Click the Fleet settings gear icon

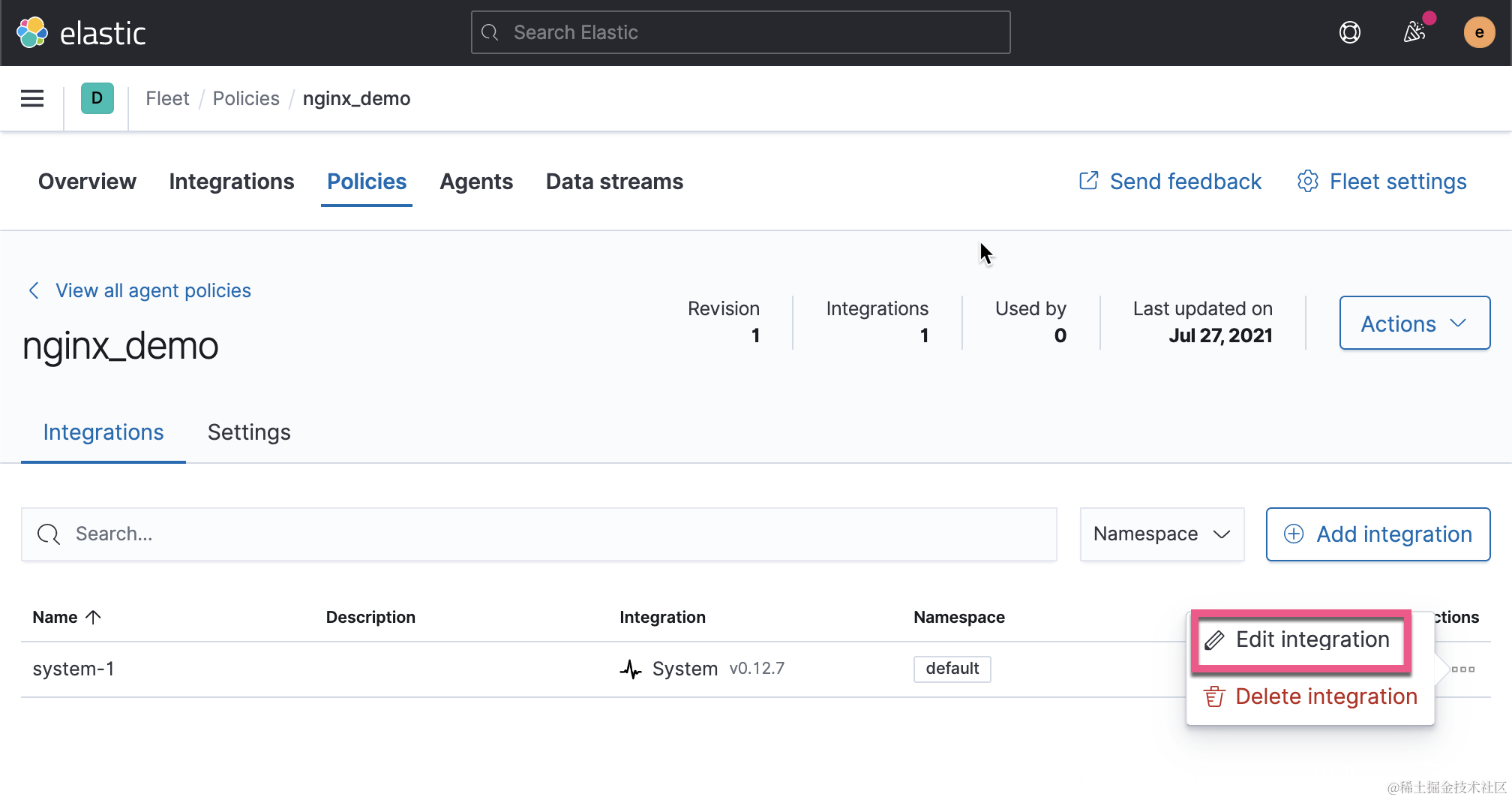click(1308, 181)
